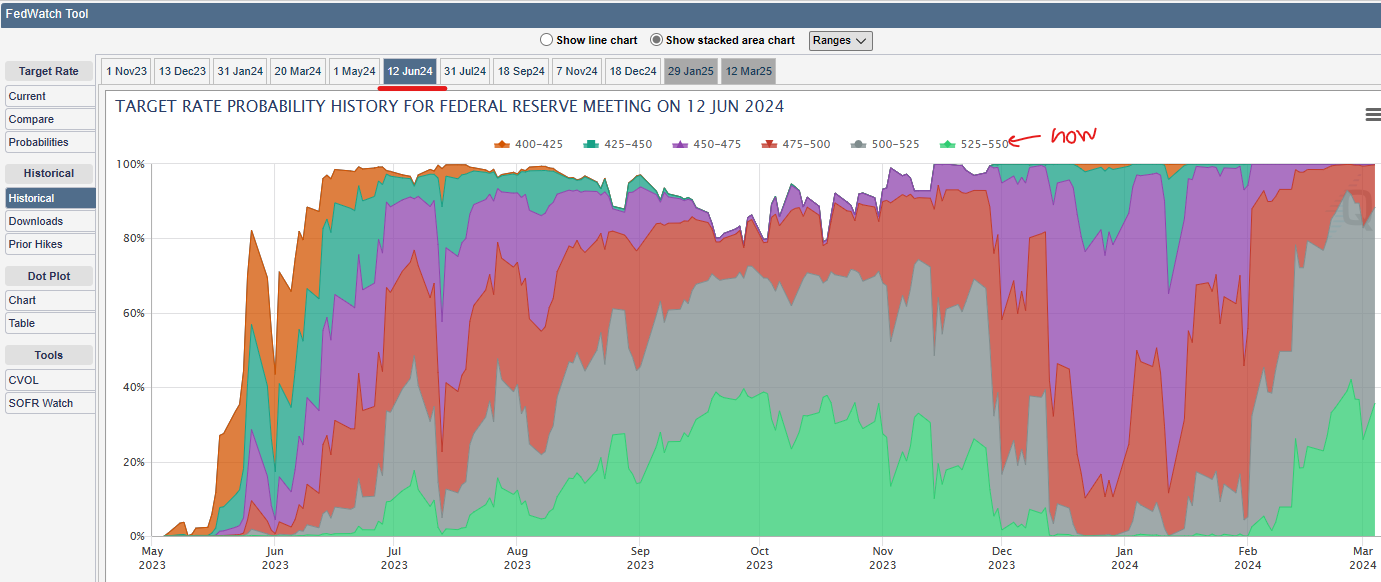Go to the Downloads section
The image size is (1381, 582).
50,221
